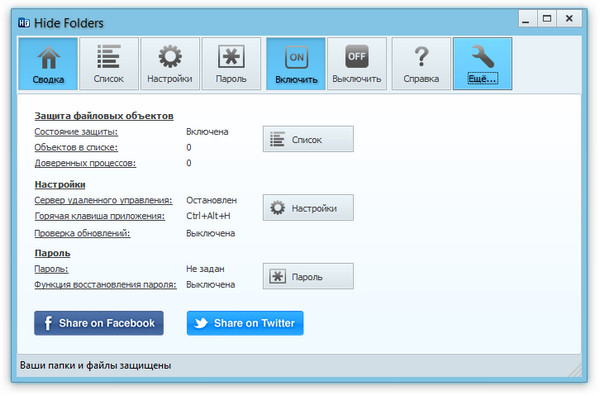Screen dimensions: 600x396
Task: Open the Ещё... wrench toolbar button
Action: [483, 64]
